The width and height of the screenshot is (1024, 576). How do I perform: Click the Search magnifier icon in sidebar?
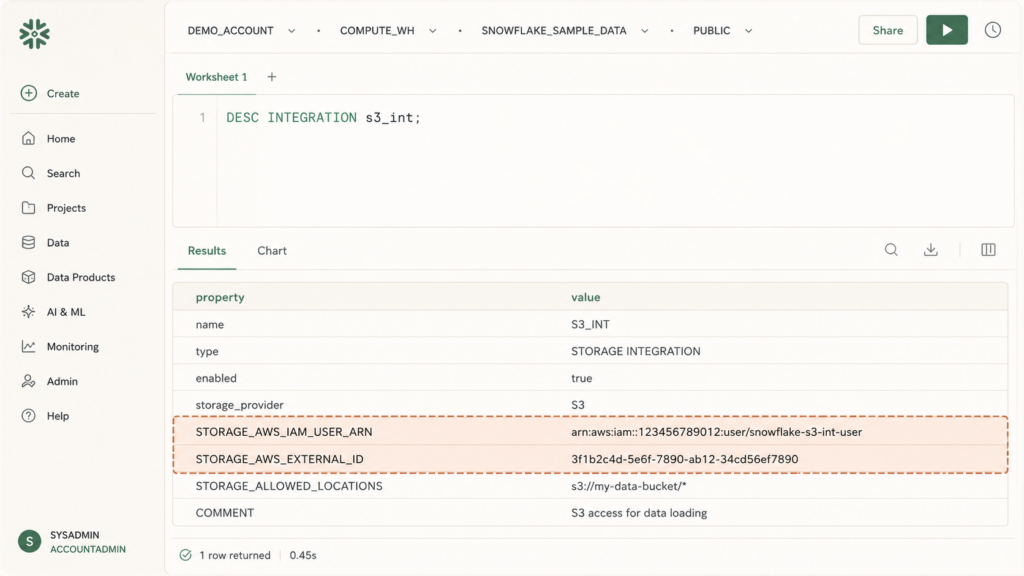coord(29,173)
